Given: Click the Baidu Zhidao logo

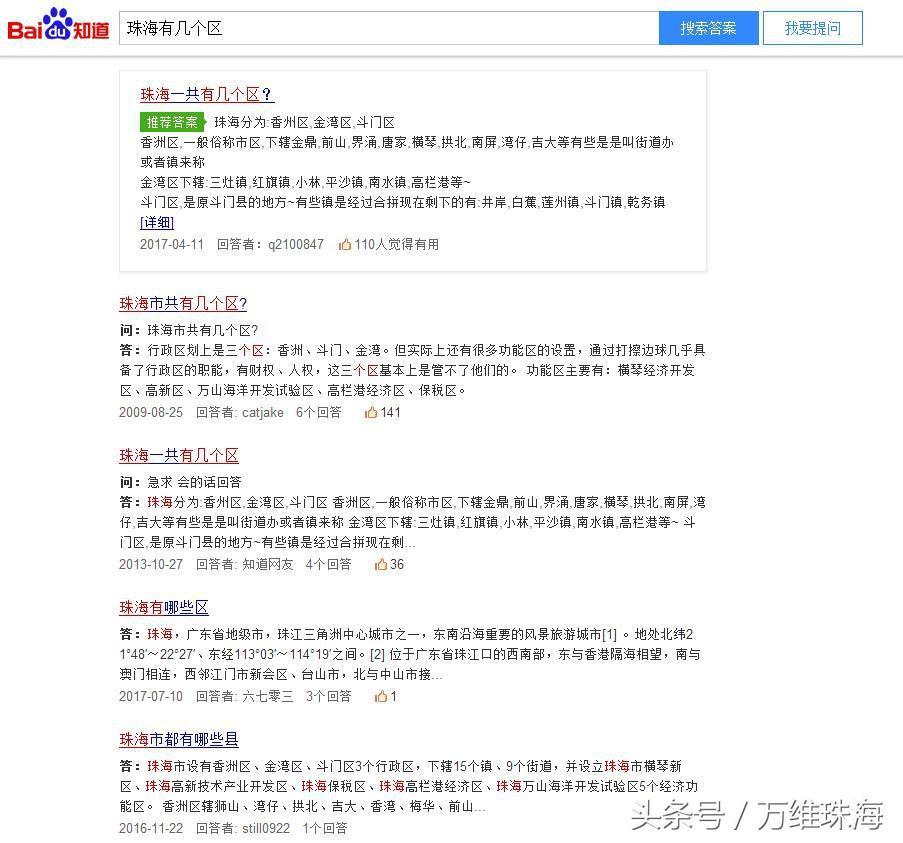Looking at the screenshot, I should (x=58, y=25).
